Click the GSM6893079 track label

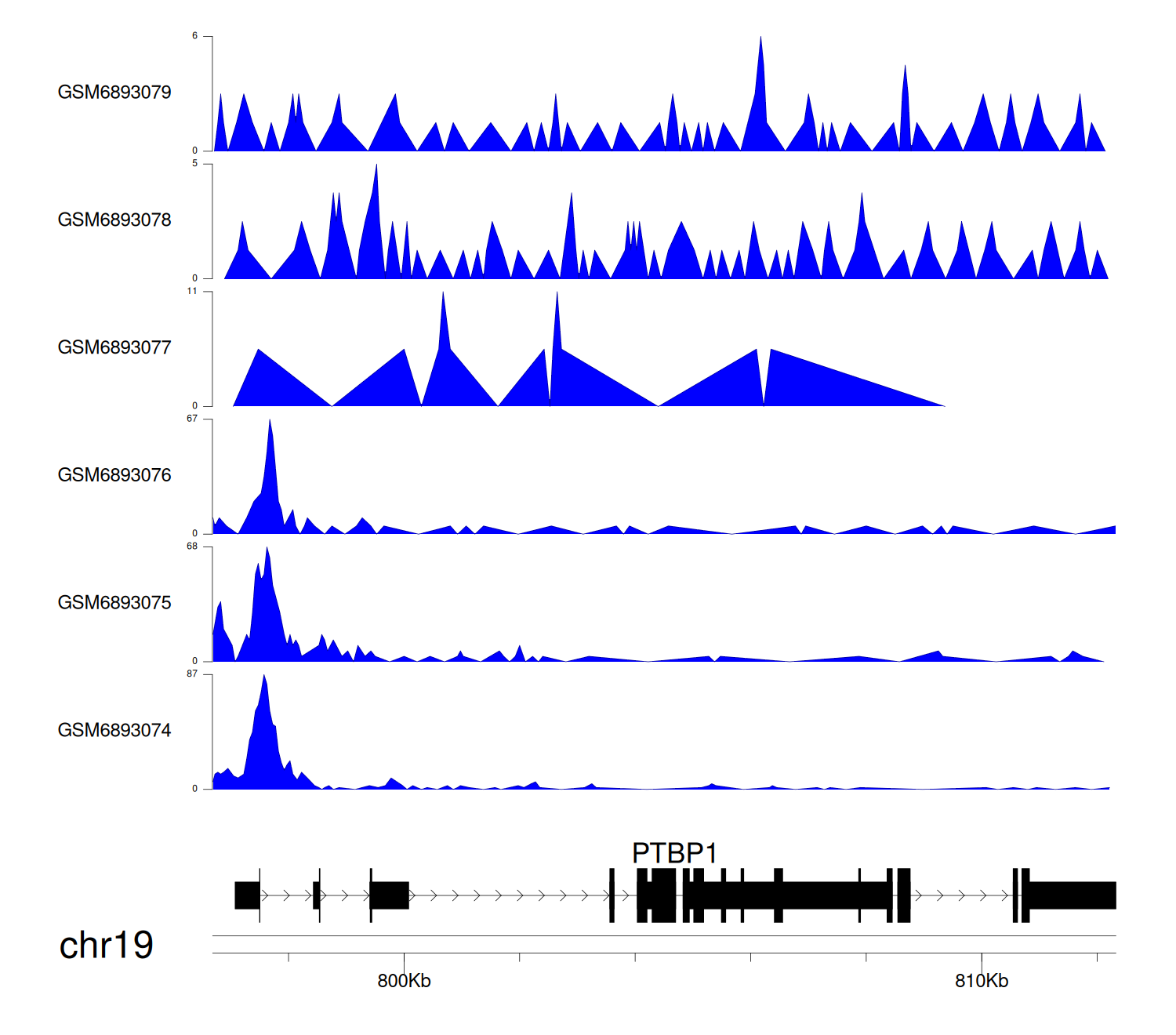[x=114, y=93]
